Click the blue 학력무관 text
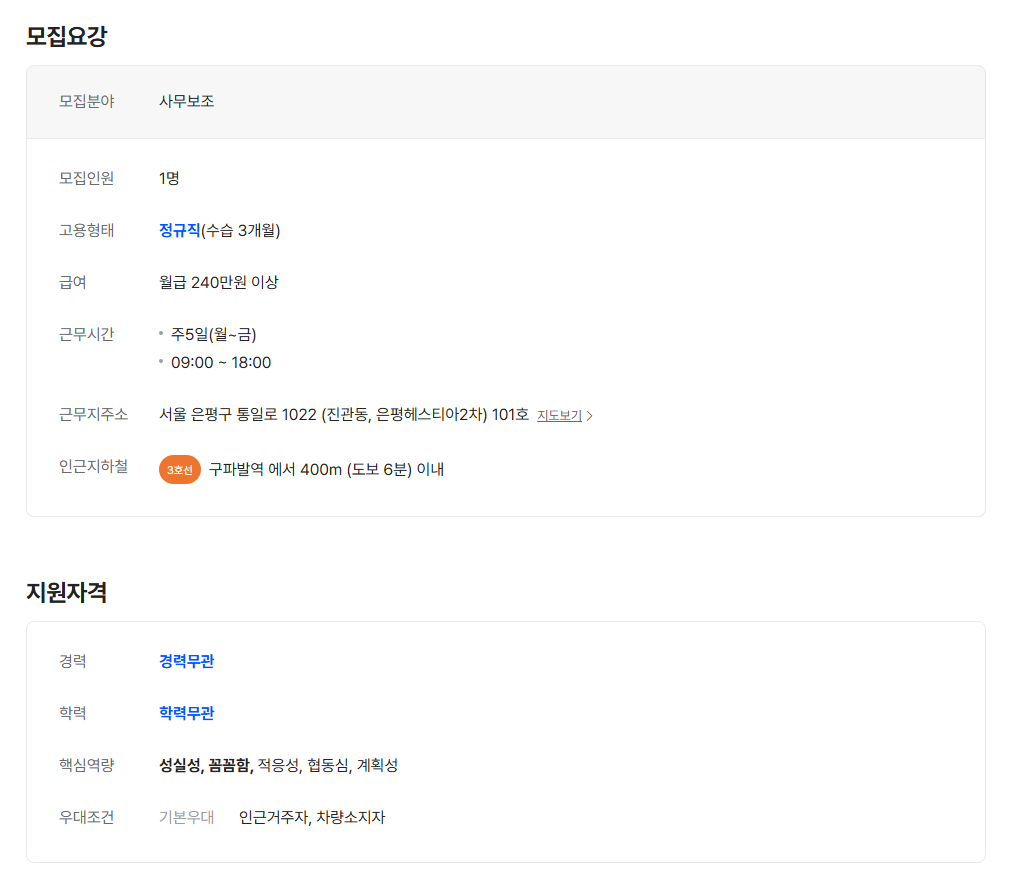Viewport: 1018px width, 873px height. tap(186, 713)
